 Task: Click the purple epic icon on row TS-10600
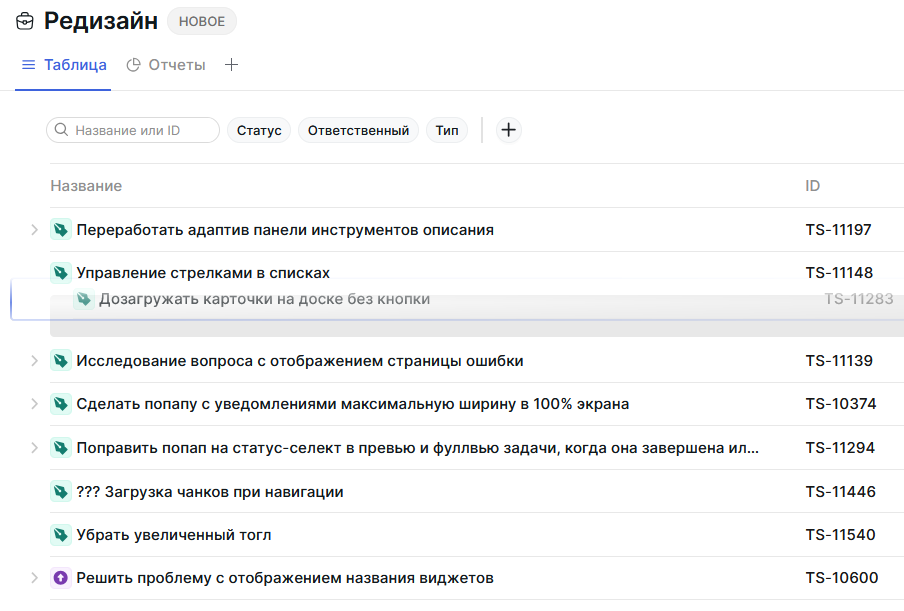(61, 578)
